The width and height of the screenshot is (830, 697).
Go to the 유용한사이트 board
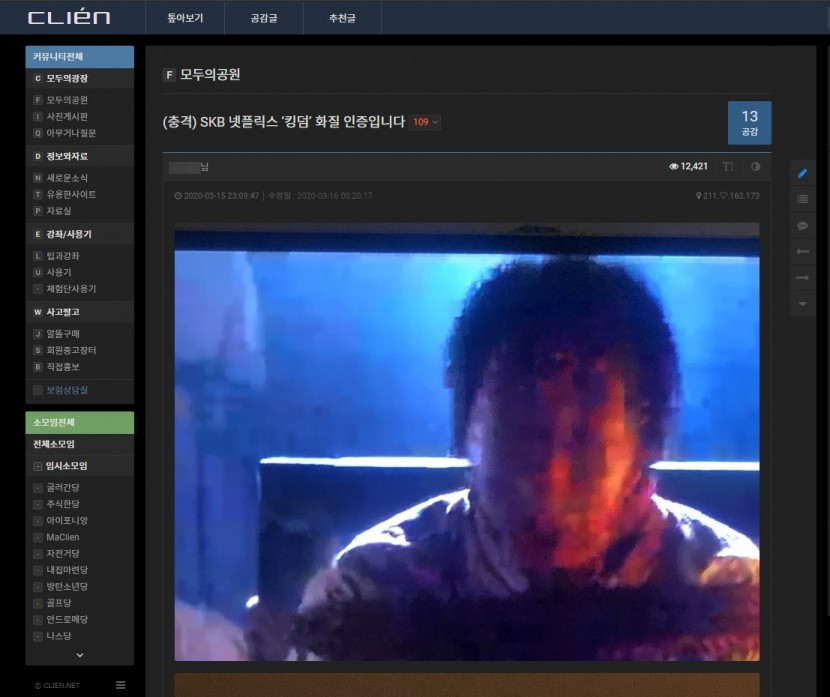[71, 194]
